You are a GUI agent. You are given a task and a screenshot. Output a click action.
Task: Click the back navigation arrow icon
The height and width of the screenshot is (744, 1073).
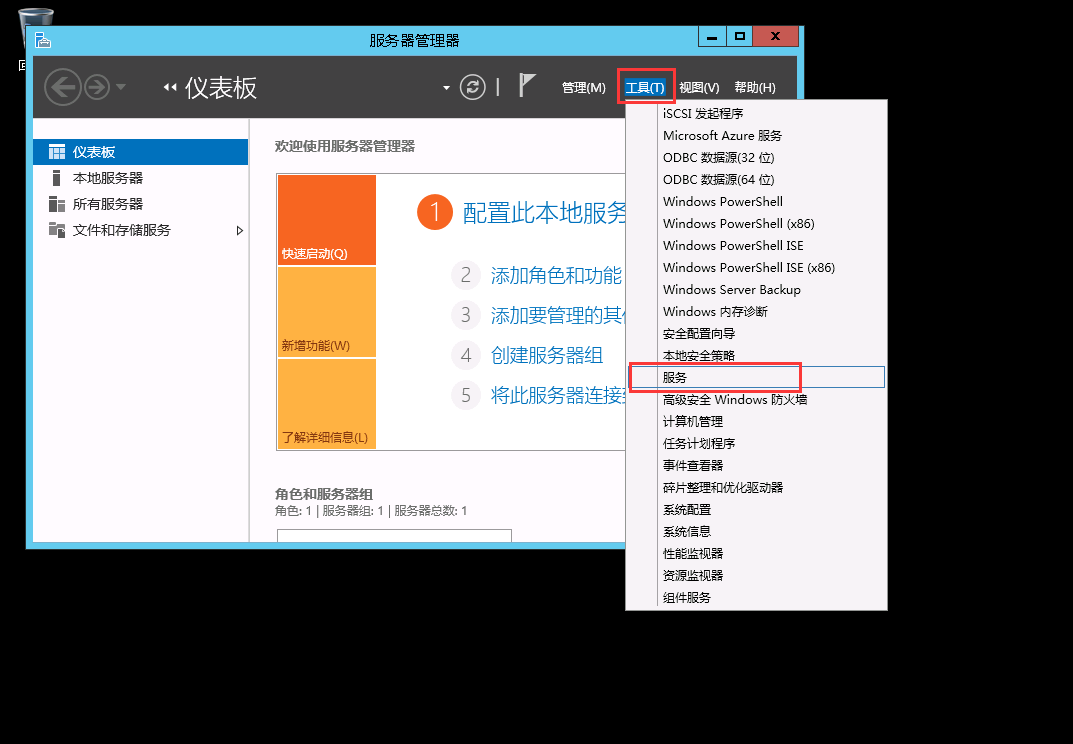62,87
